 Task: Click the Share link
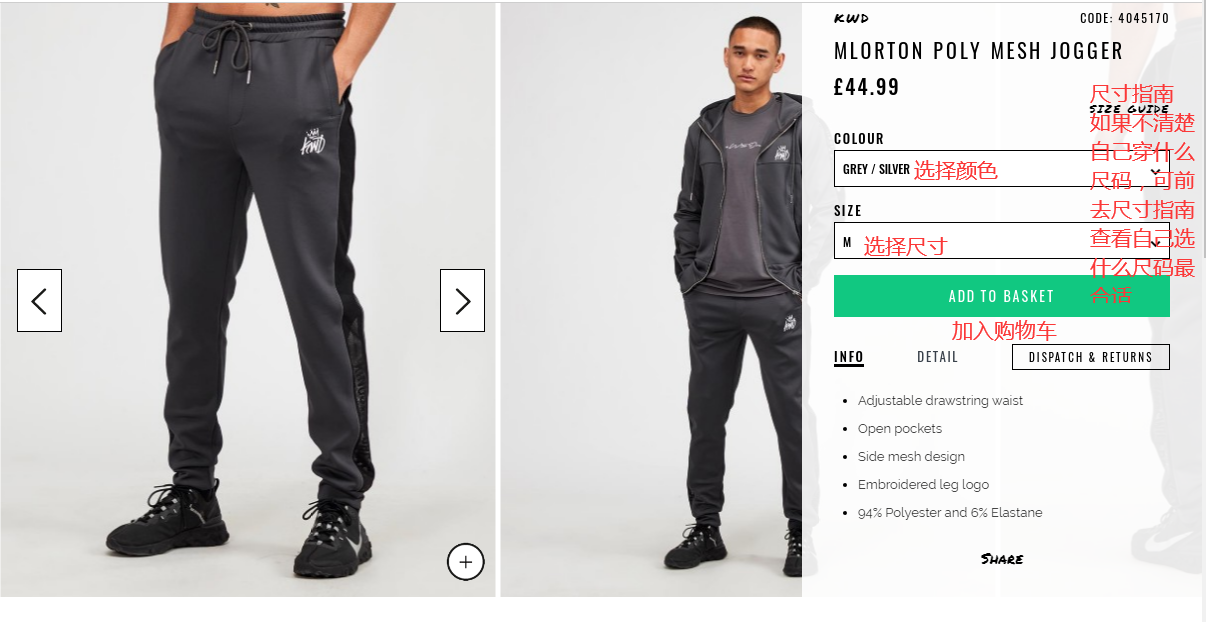pos(1001,559)
